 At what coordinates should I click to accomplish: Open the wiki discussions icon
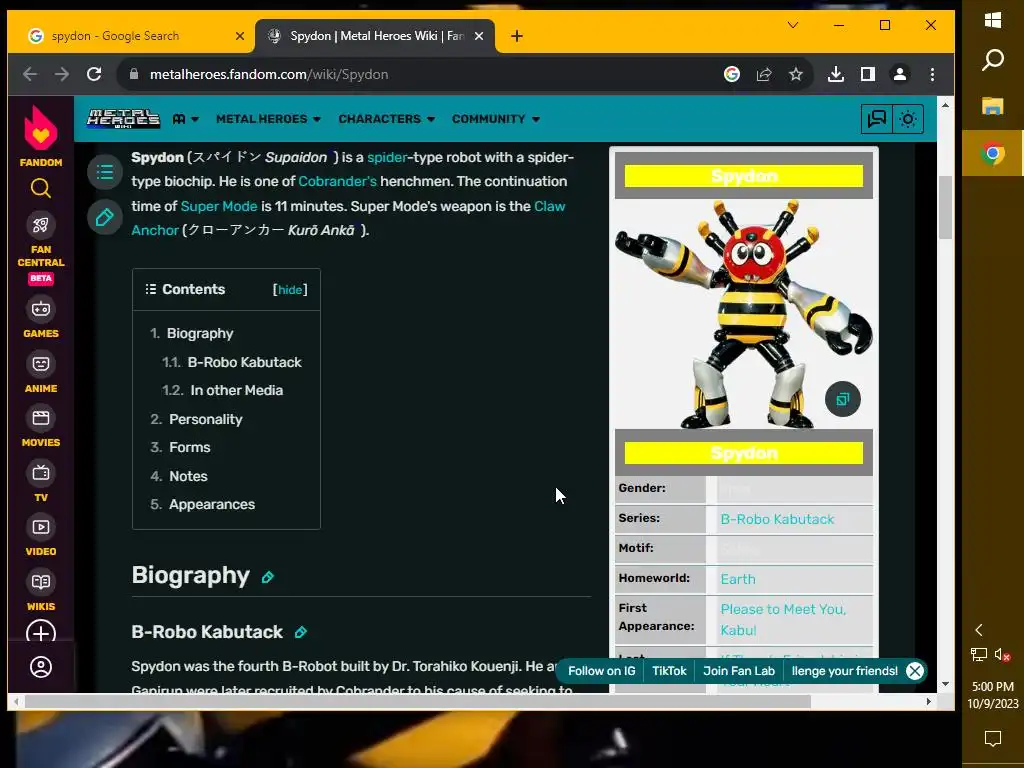(876, 119)
